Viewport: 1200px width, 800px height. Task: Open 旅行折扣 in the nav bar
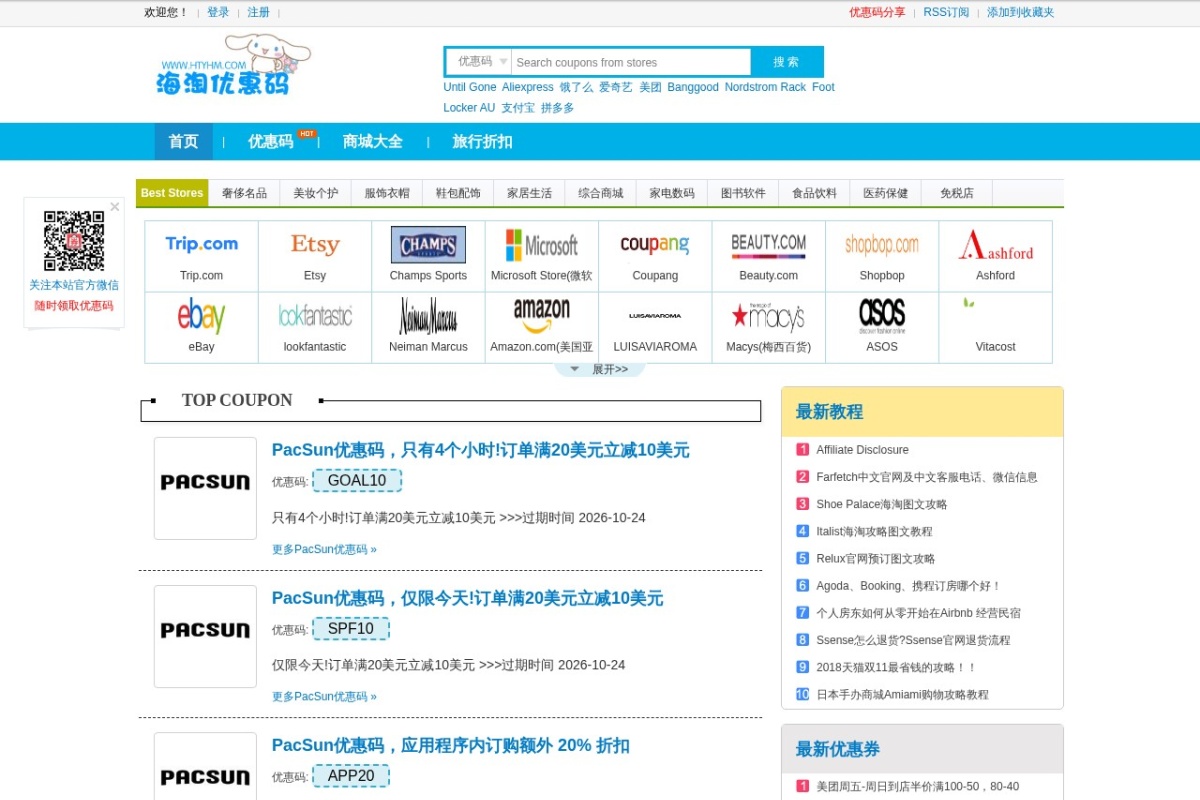coord(483,142)
